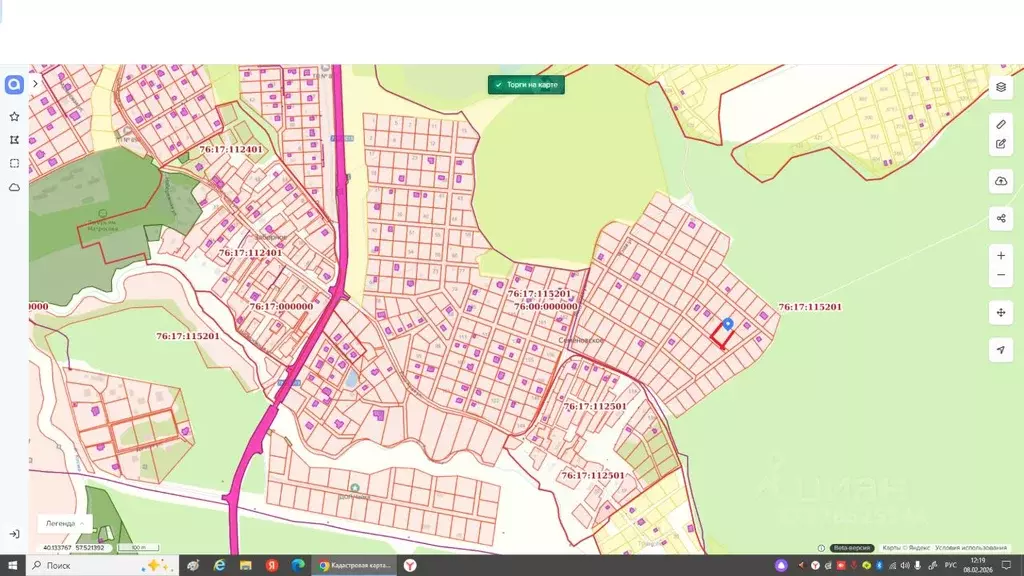Click the login arrow icon at sidebar bottom

14,534
